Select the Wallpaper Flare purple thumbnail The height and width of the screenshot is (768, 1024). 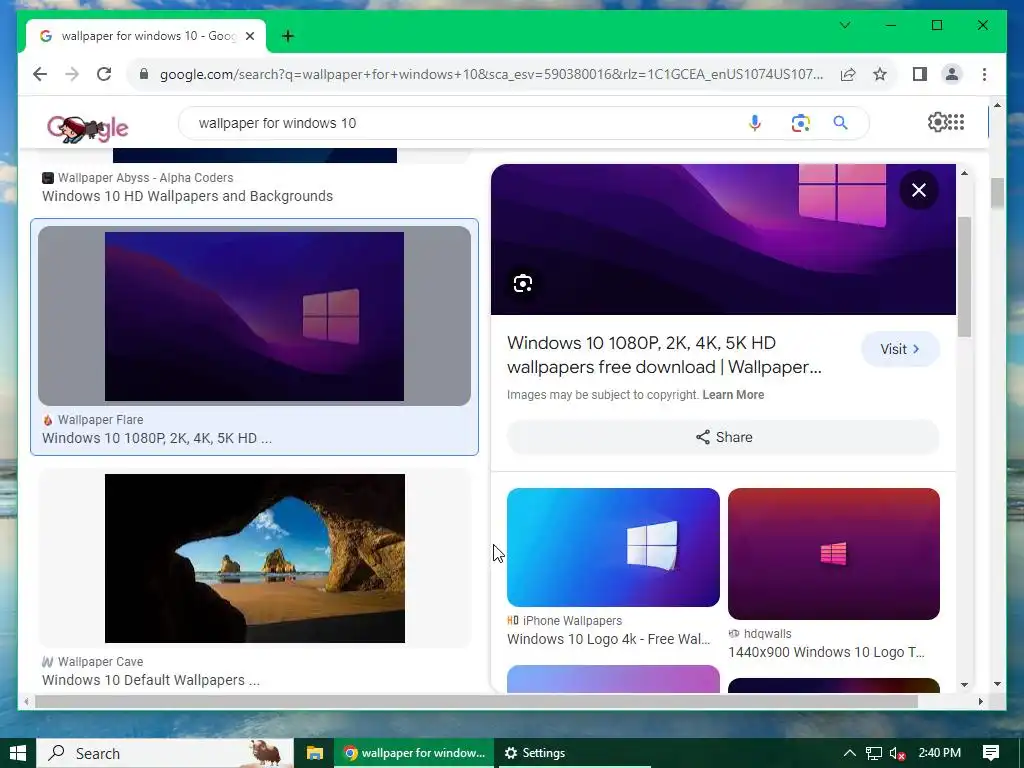254,316
